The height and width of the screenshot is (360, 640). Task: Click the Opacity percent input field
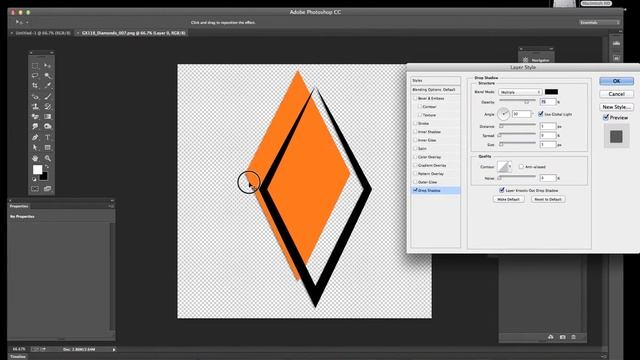tap(548, 102)
